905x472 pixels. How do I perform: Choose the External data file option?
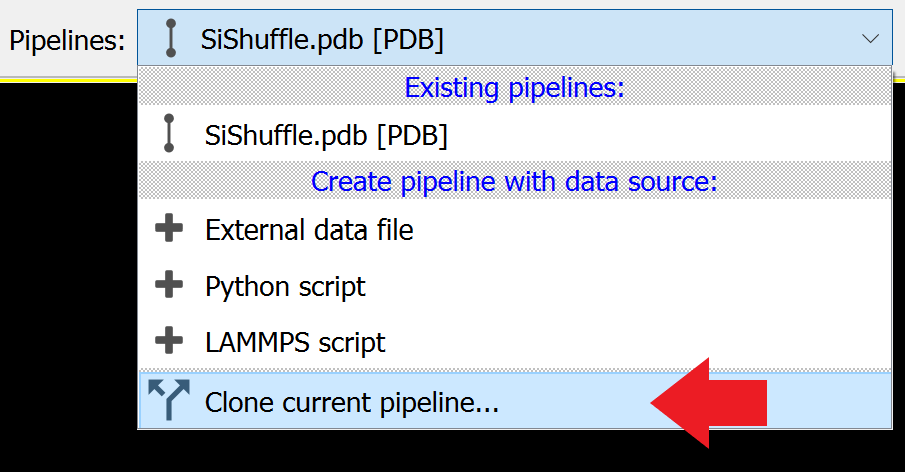pyautogui.click(x=309, y=230)
